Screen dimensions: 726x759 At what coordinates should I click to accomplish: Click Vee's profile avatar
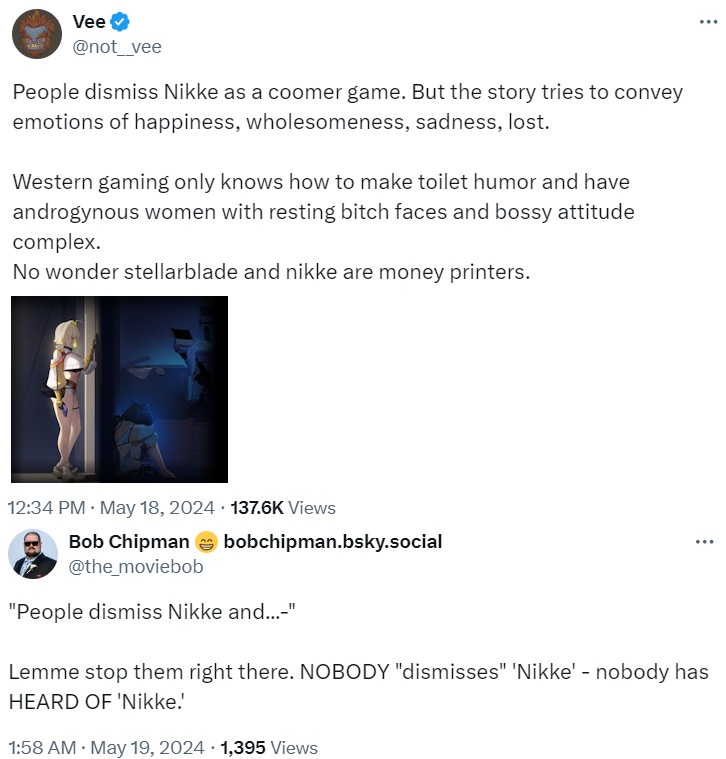[37, 34]
